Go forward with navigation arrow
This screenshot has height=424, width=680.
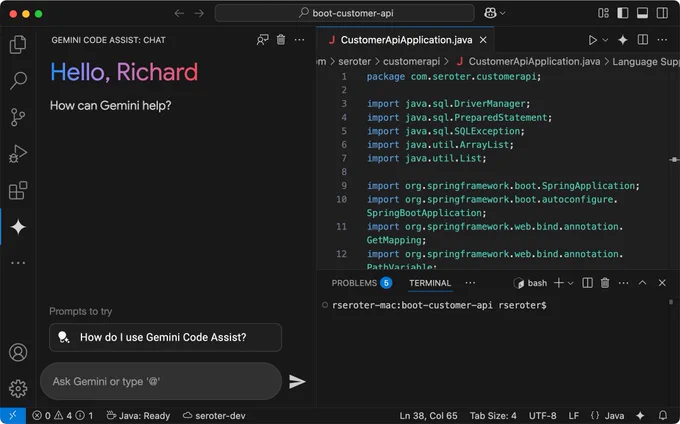click(199, 13)
